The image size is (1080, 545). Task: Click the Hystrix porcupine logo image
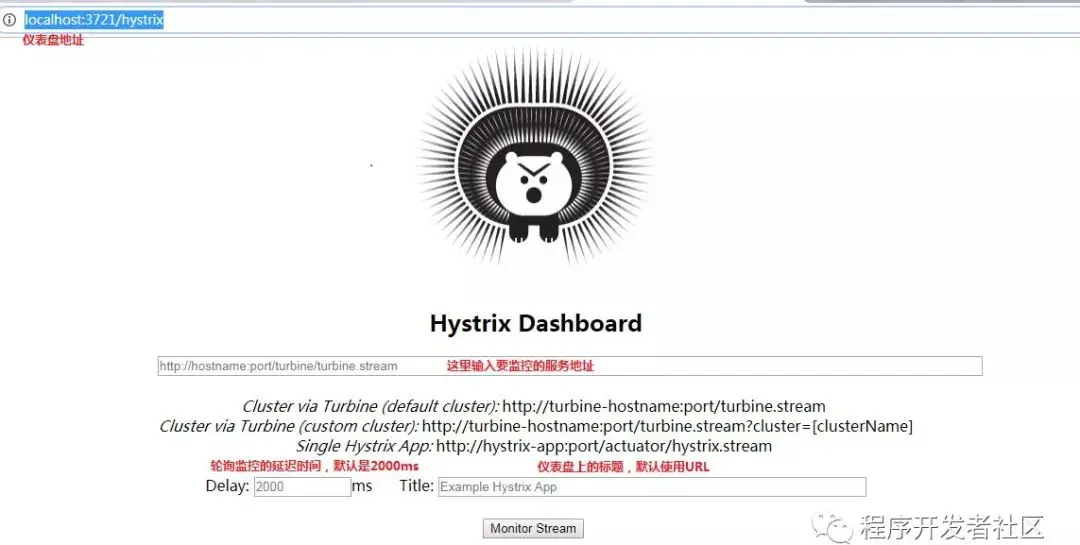[x=534, y=158]
